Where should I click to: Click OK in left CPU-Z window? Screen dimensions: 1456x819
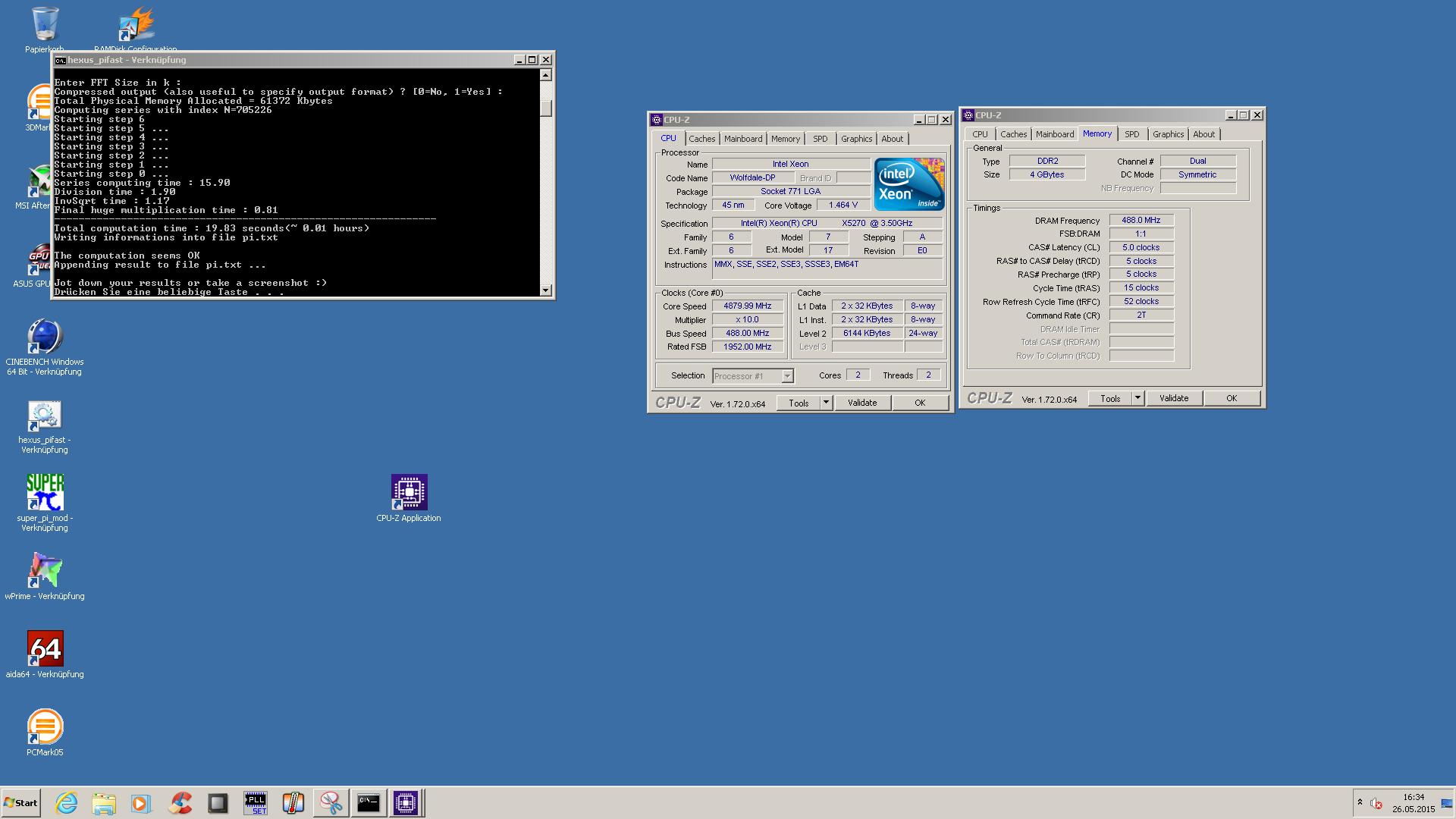[x=920, y=403]
